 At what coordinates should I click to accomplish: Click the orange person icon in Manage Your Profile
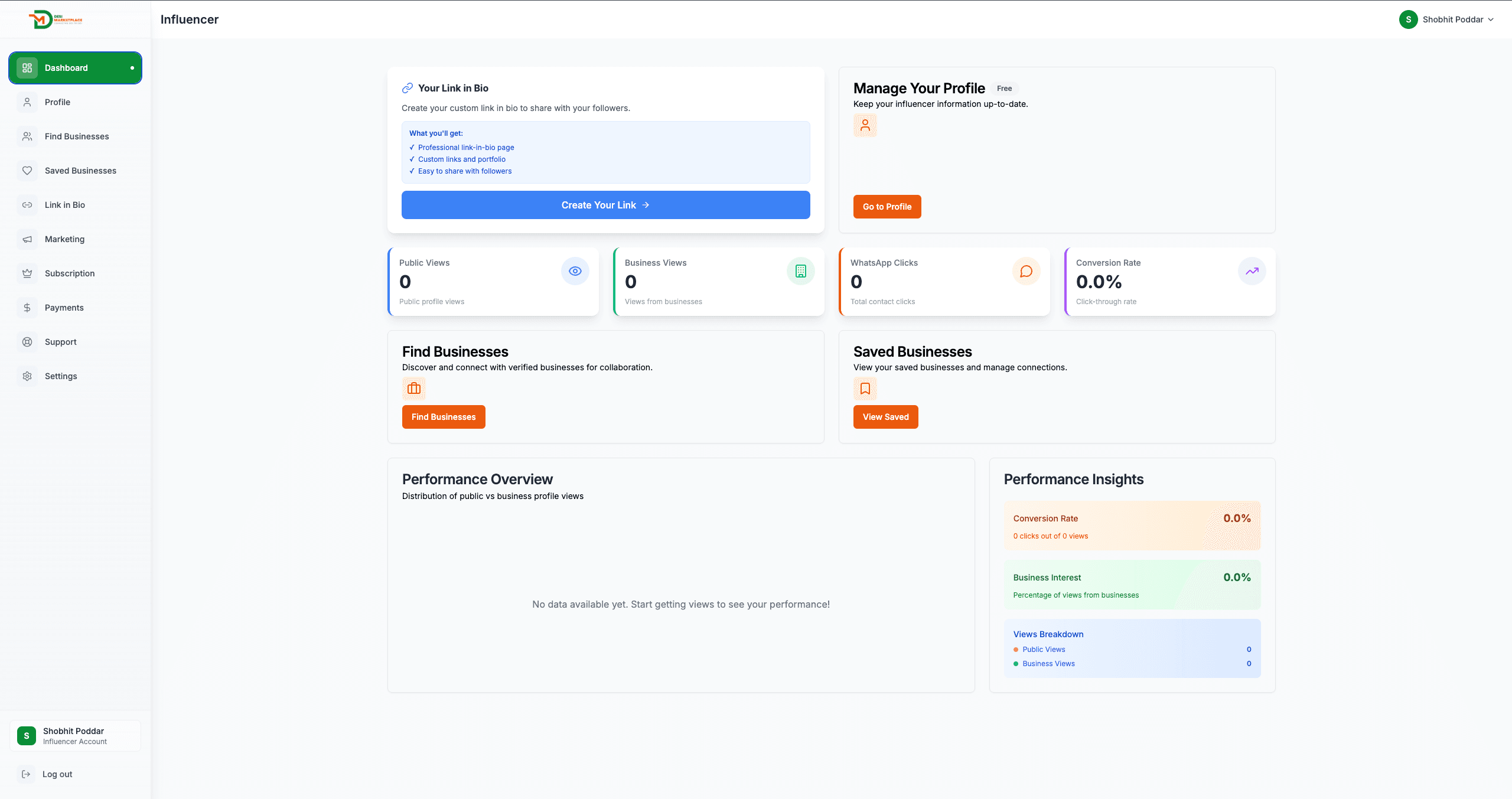865,125
